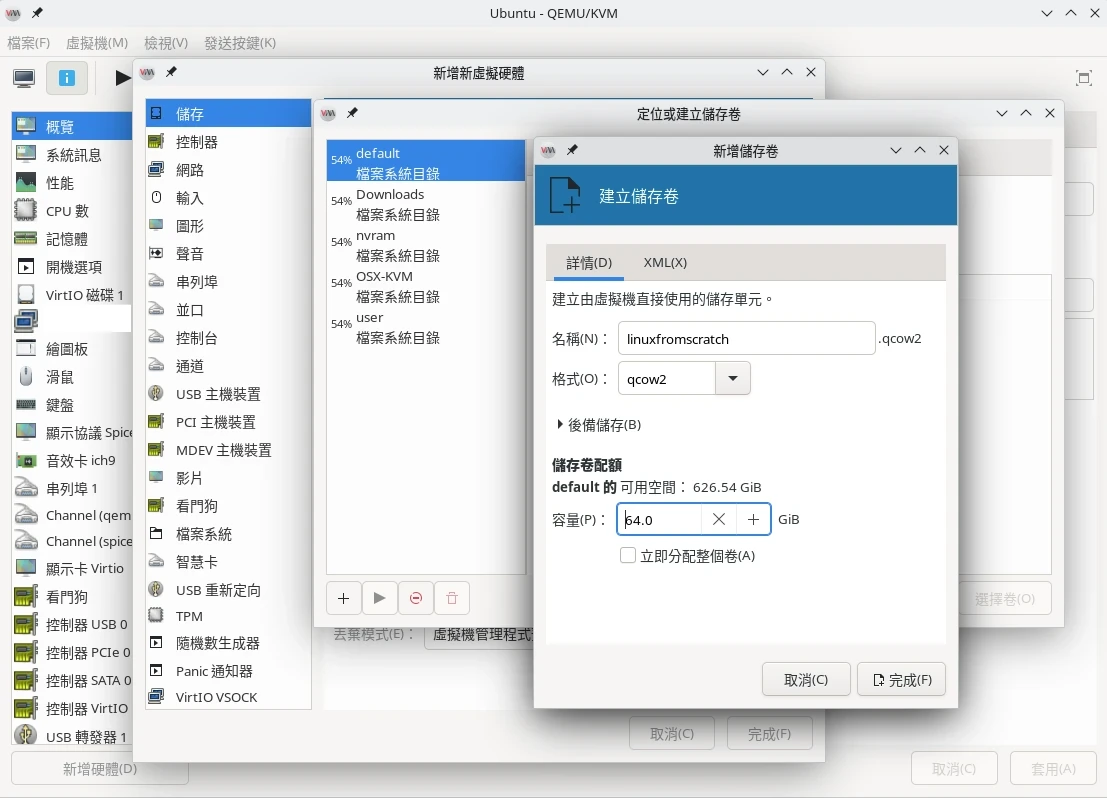Screen dimensions: 1107x798
Task: Click the add pool plus button
Action: point(343,598)
